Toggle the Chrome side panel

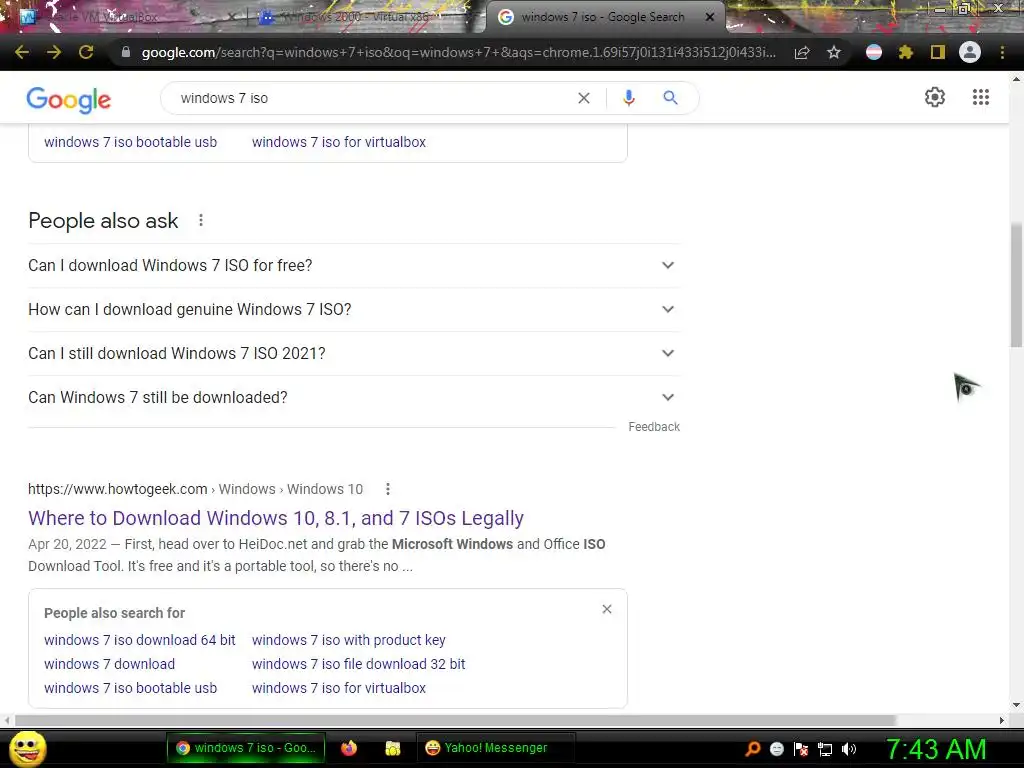click(938, 52)
